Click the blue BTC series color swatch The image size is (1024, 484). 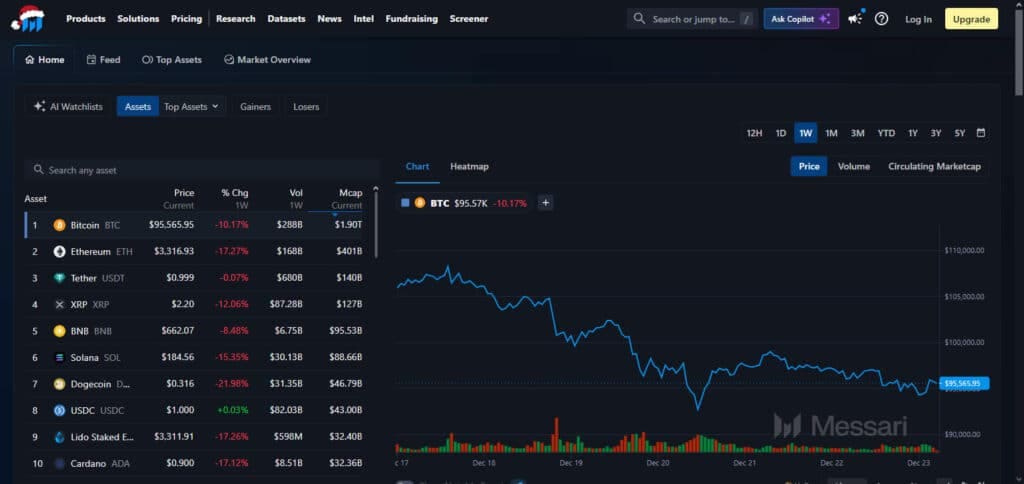[x=405, y=203]
